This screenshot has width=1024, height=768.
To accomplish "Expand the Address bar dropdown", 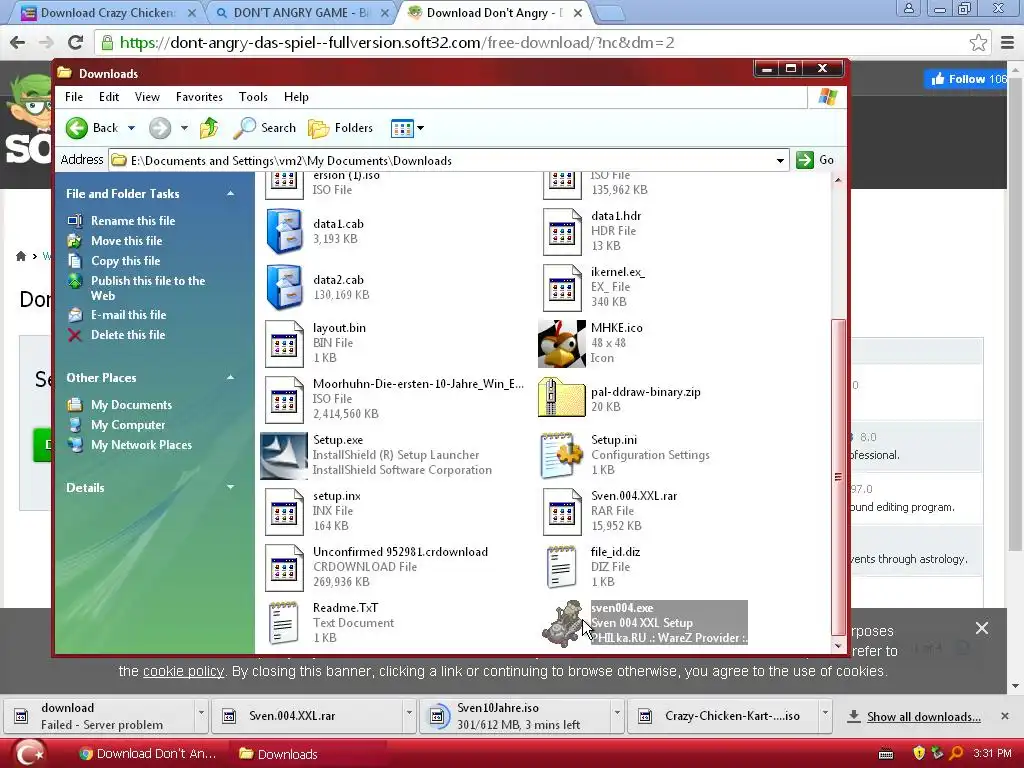I will (780, 161).
